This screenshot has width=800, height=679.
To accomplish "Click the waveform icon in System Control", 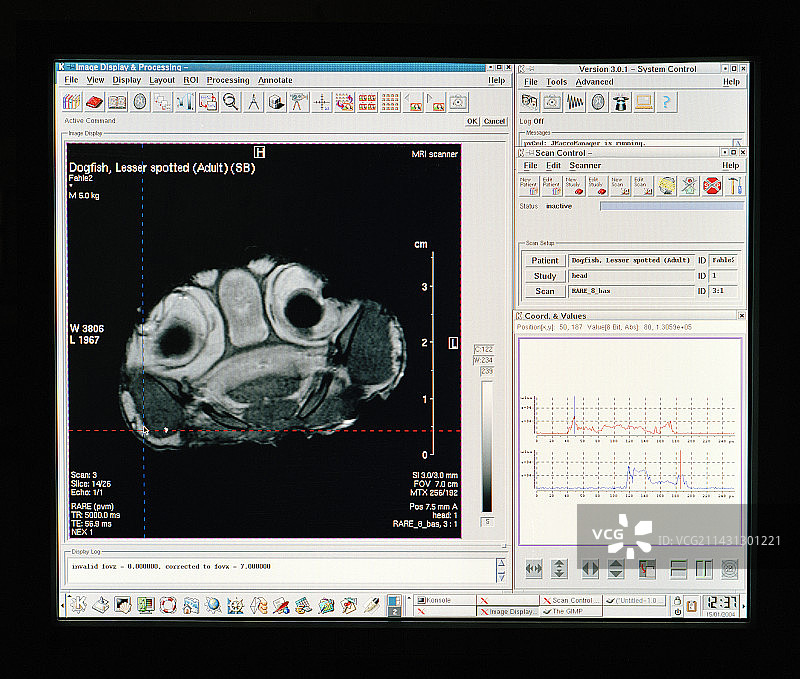I will pyautogui.click(x=575, y=101).
